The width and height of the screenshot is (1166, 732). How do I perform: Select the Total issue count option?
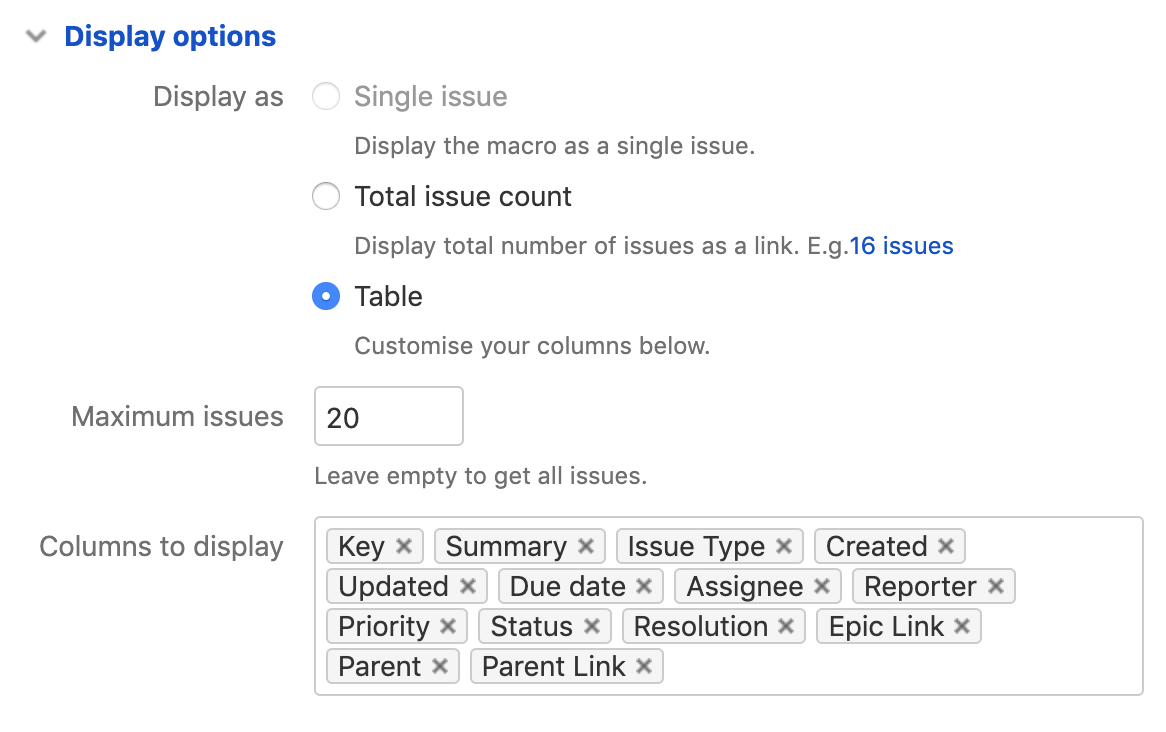[326, 196]
